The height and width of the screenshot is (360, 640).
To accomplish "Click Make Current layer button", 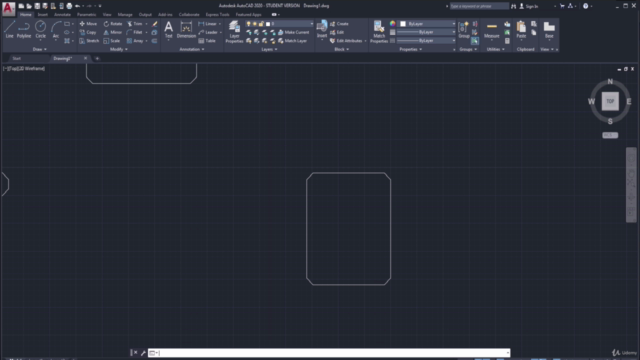I will 293,32.
